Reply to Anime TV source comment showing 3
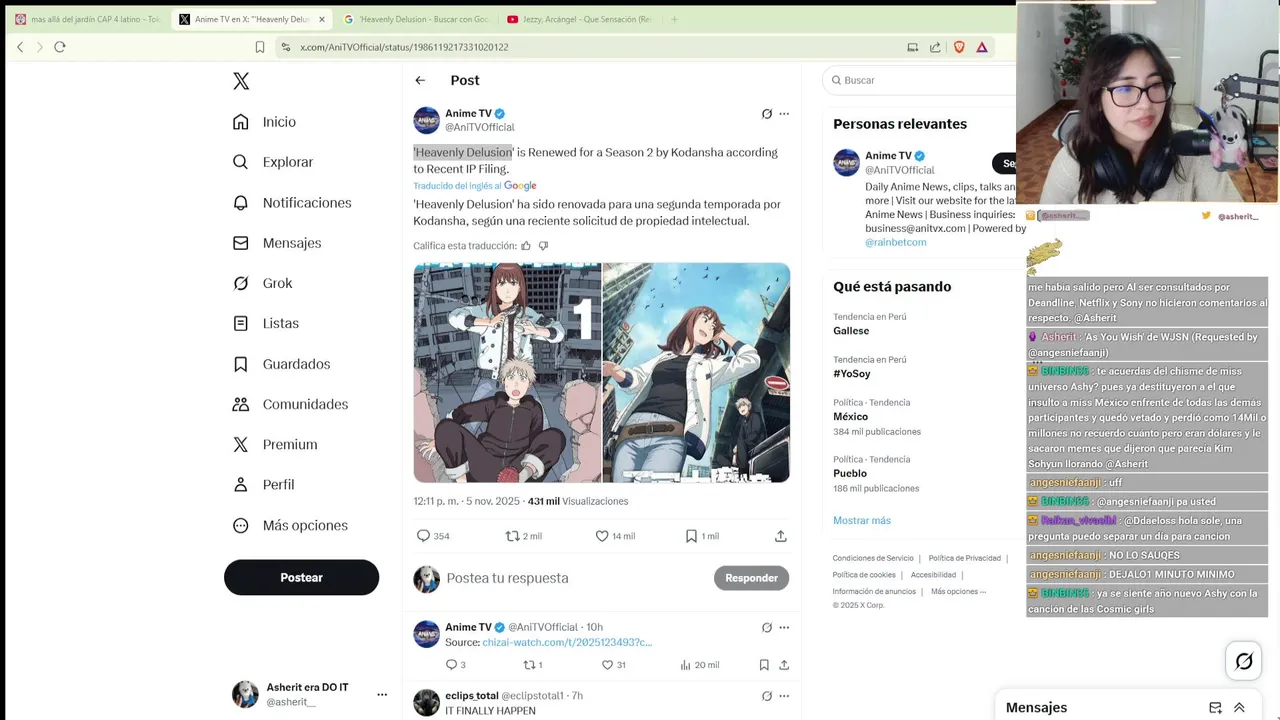 point(455,665)
